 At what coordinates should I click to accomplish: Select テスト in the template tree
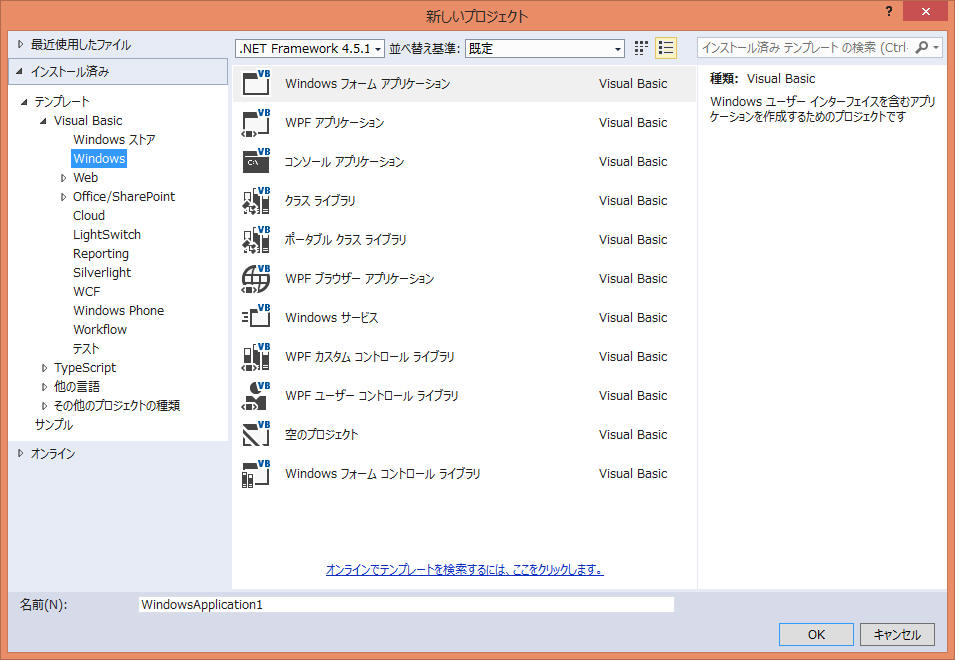(x=86, y=348)
